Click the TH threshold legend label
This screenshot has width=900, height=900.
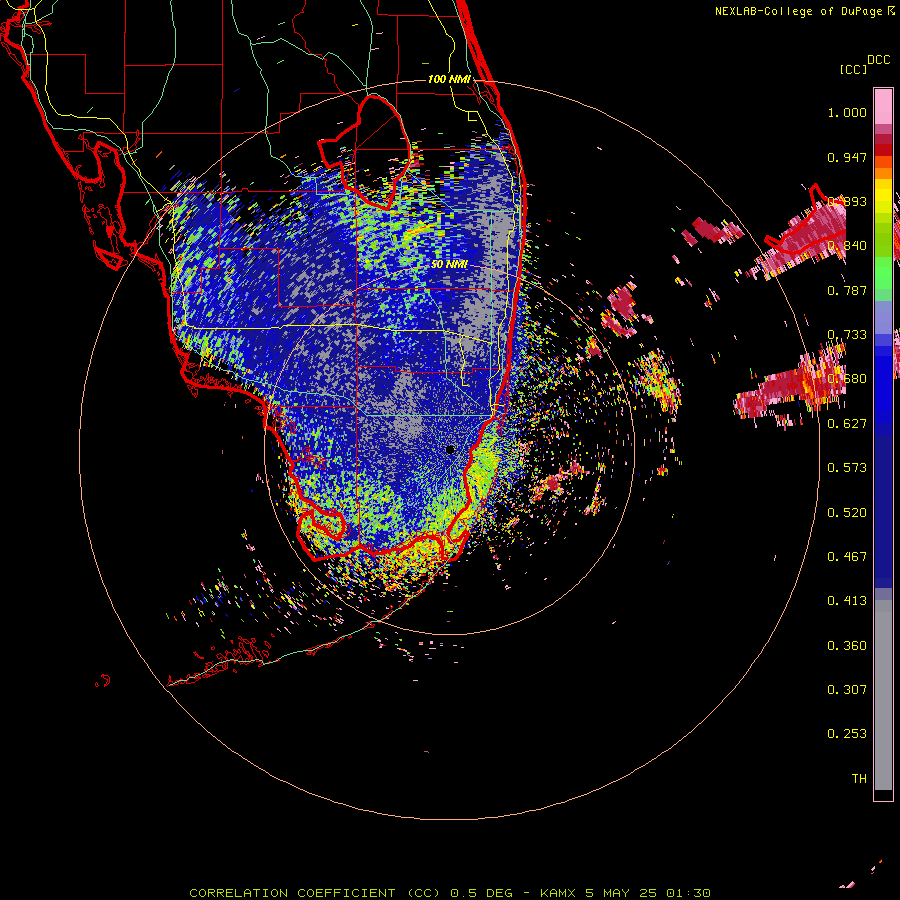(x=859, y=778)
